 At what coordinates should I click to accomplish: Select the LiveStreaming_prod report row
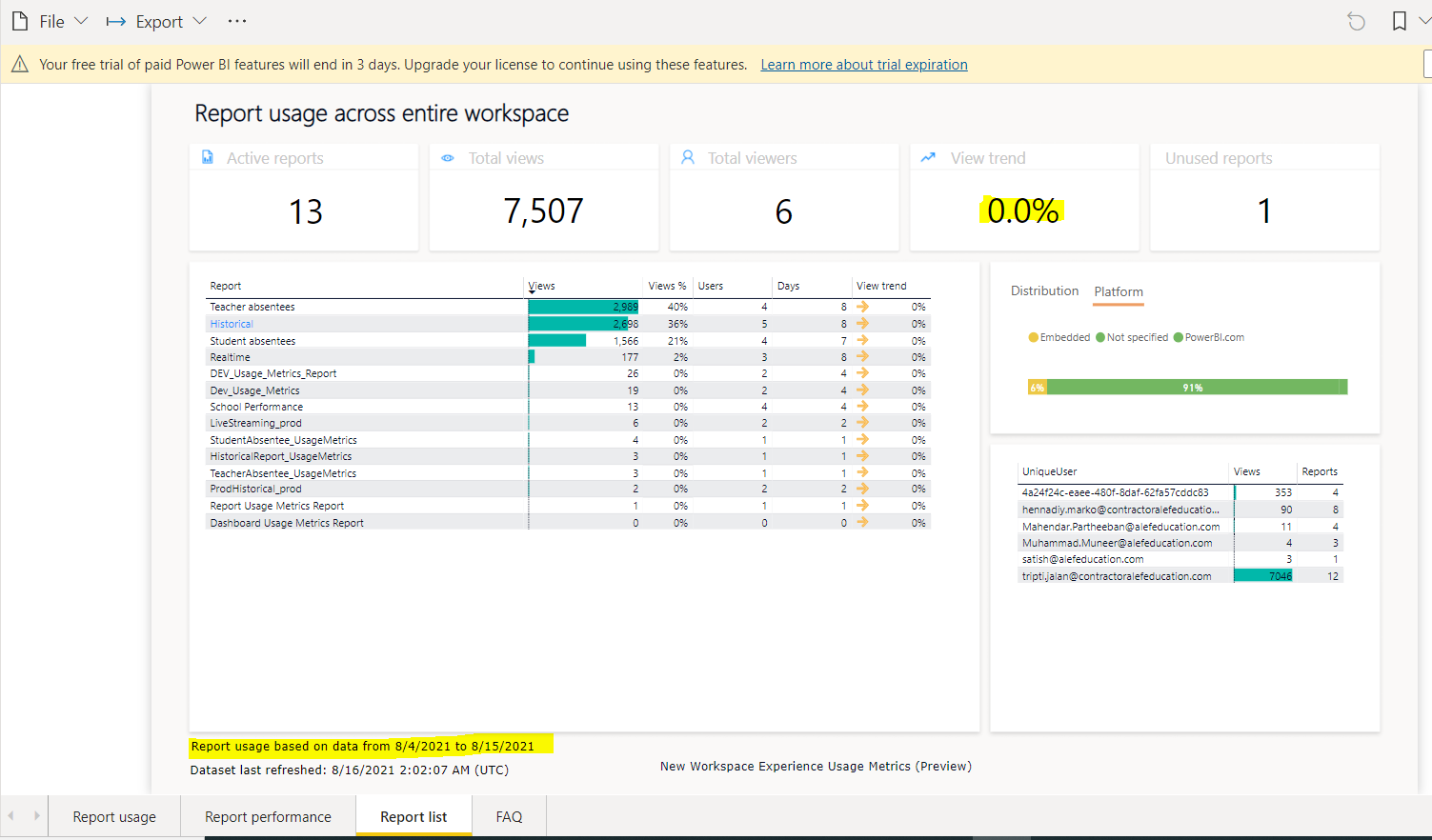pyautogui.click(x=568, y=423)
